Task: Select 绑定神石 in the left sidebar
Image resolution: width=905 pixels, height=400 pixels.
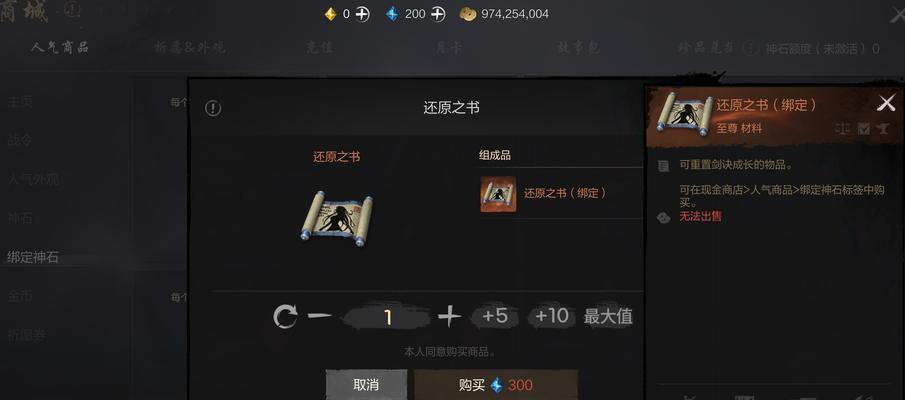Action: (33, 257)
